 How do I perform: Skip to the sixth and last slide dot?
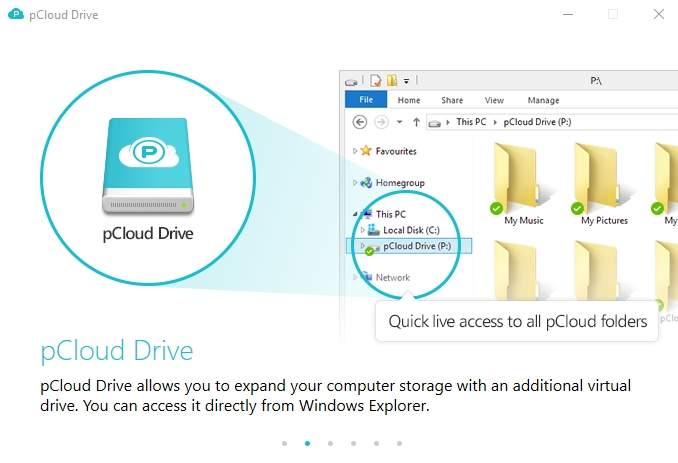click(x=399, y=444)
